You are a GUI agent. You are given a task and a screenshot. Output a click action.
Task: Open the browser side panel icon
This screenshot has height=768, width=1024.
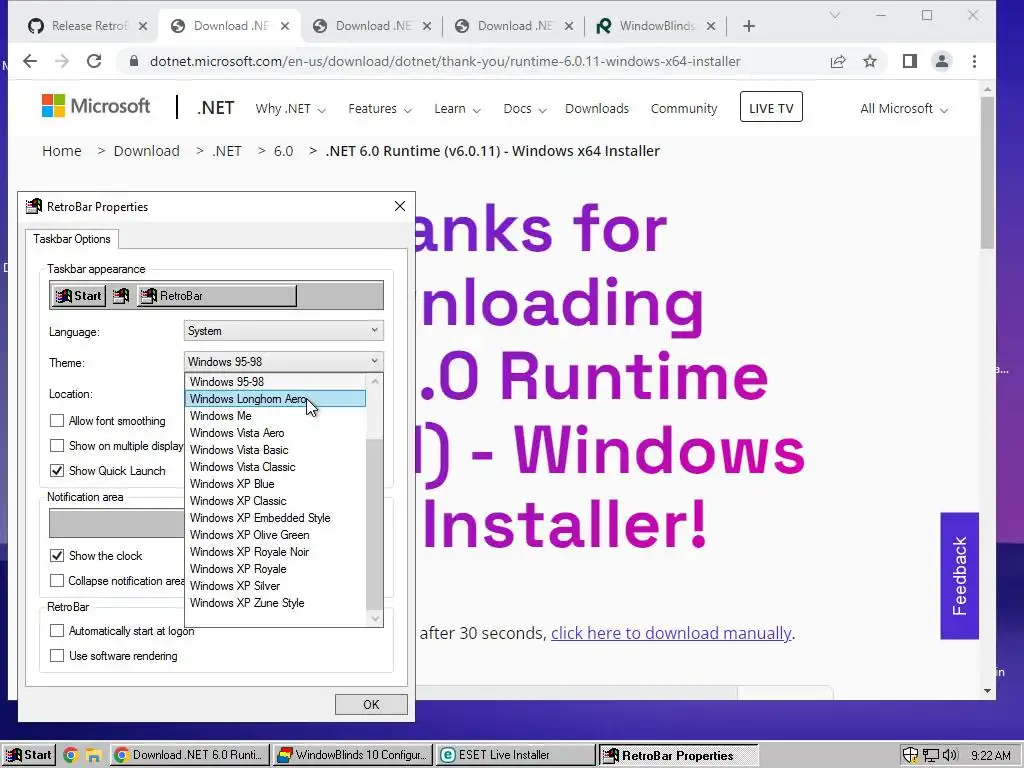click(x=909, y=61)
